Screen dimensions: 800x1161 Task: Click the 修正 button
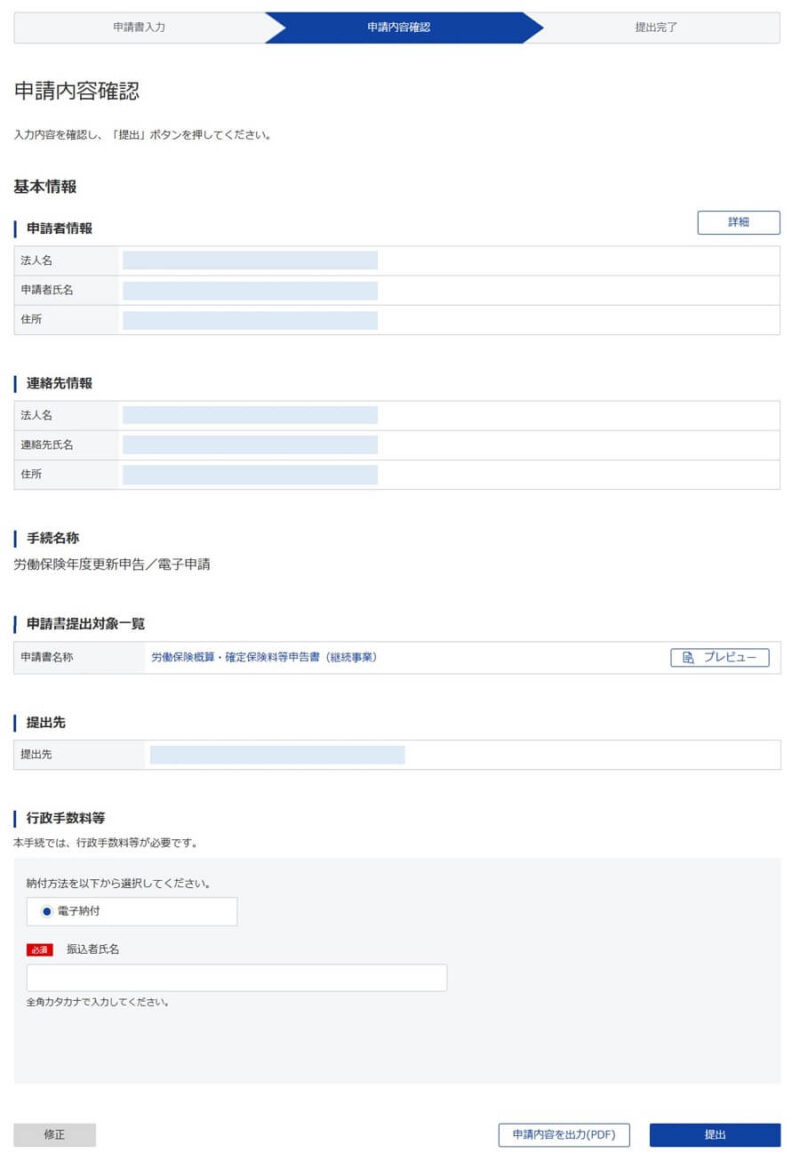click(54, 1134)
